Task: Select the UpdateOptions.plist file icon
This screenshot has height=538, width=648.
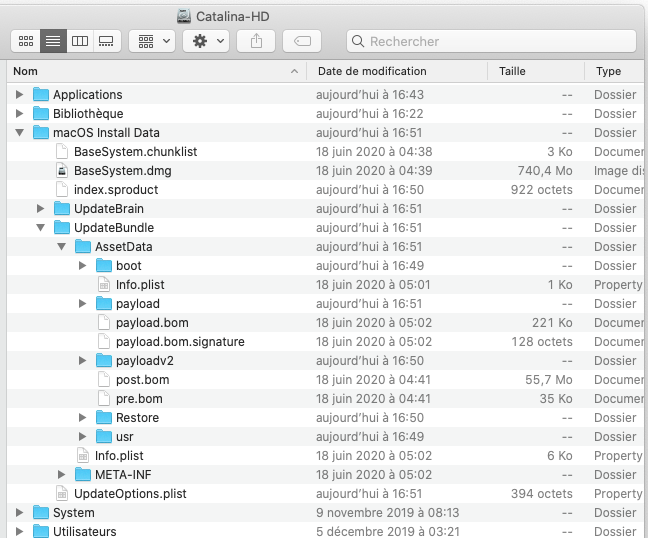Action: coord(62,494)
